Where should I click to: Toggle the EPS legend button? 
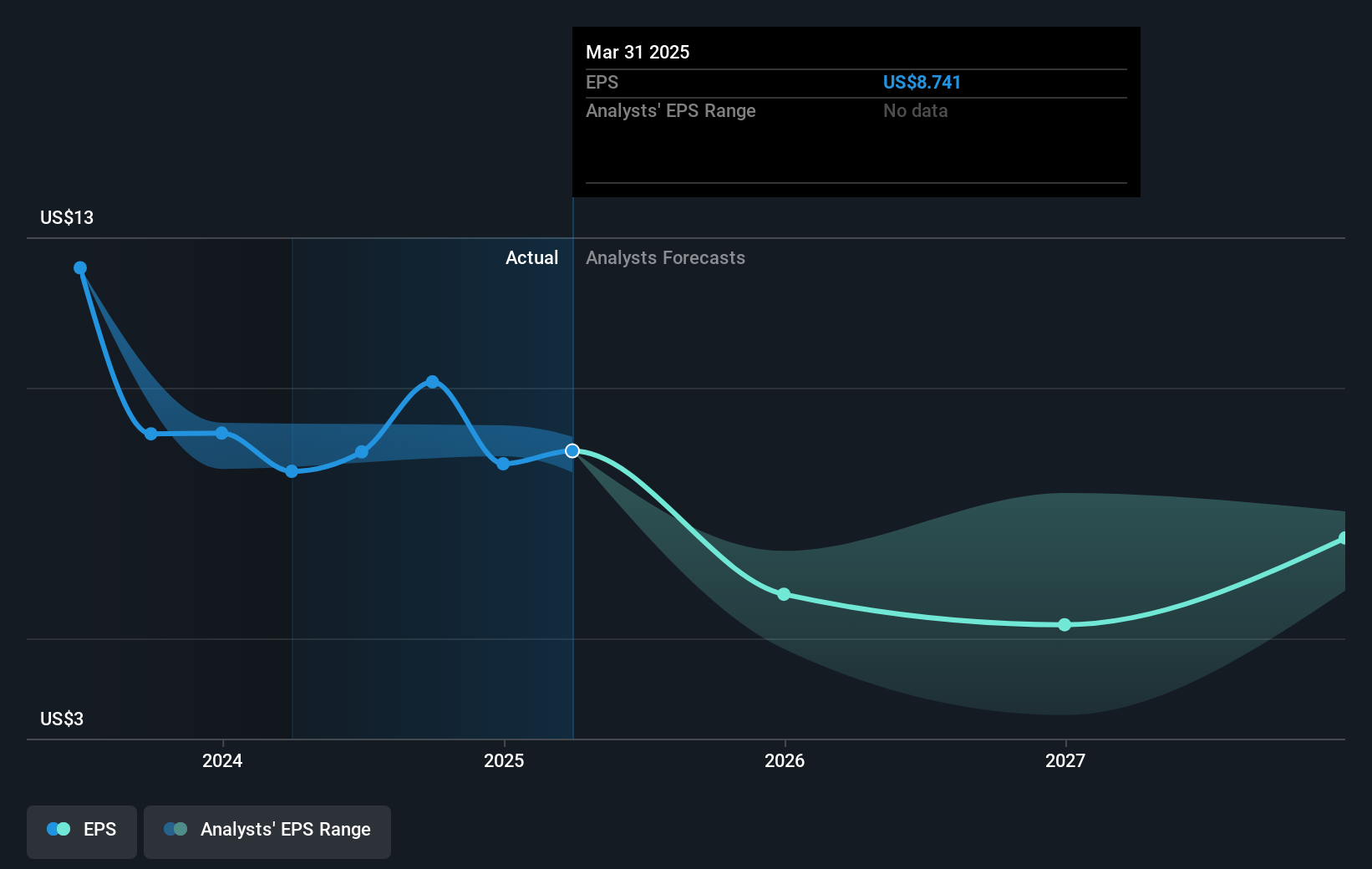pyautogui.click(x=82, y=831)
